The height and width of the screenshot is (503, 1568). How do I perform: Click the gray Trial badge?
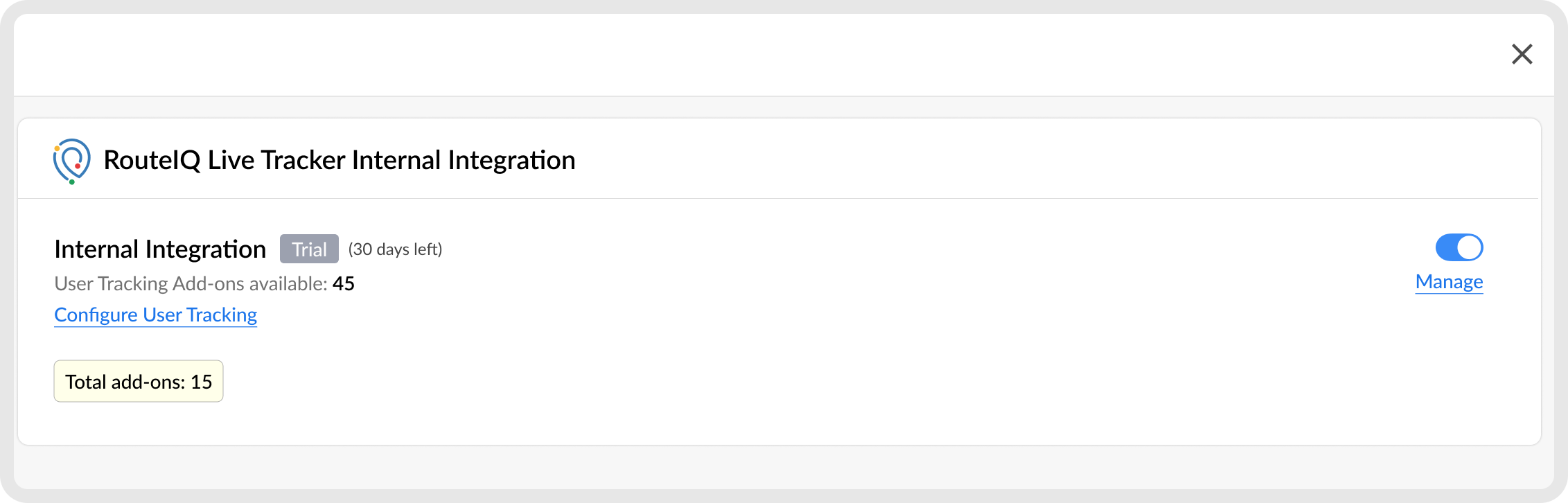309,249
